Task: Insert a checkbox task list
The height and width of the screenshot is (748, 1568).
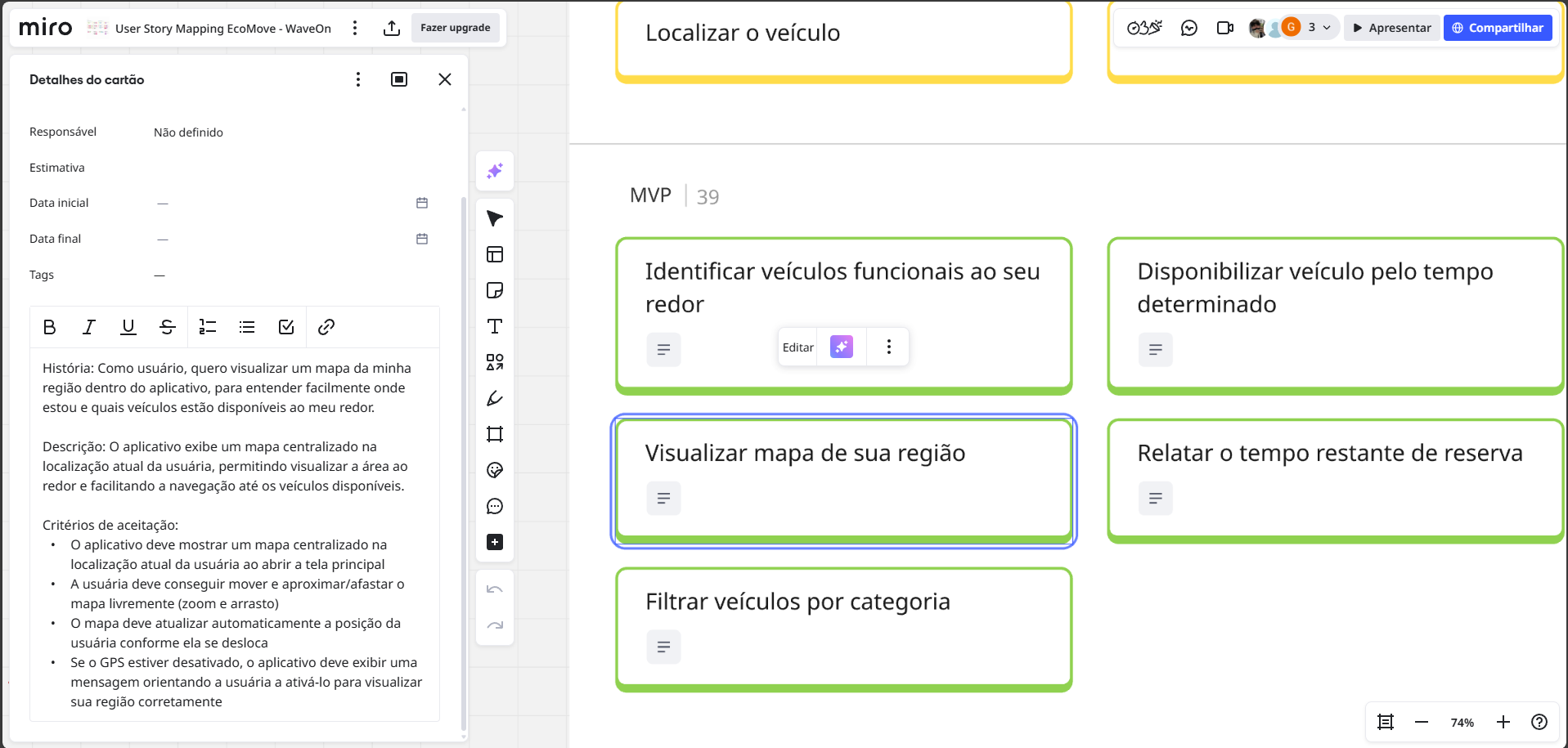Action: click(x=286, y=327)
